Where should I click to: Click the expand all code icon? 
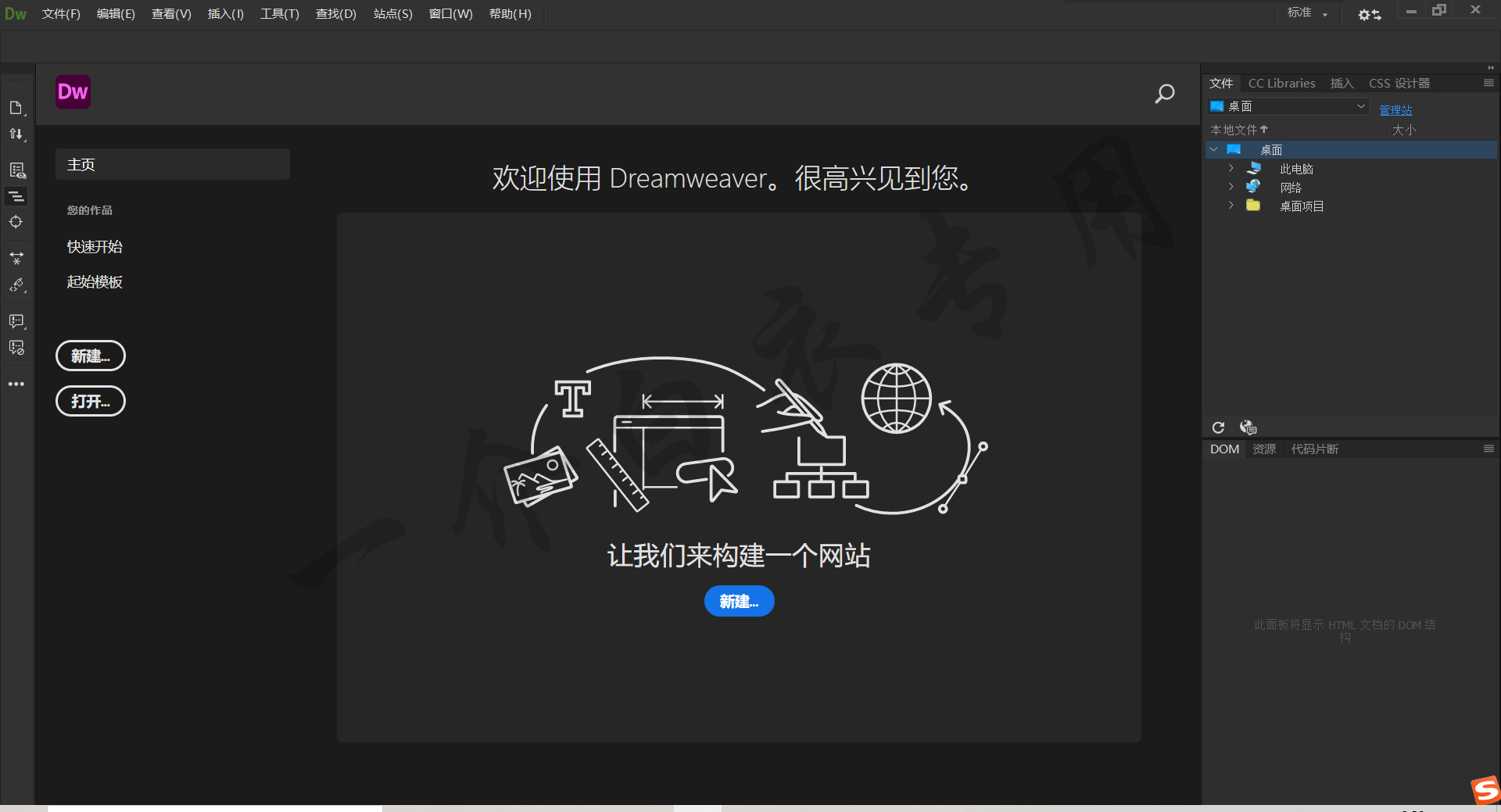tap(16, 258)
